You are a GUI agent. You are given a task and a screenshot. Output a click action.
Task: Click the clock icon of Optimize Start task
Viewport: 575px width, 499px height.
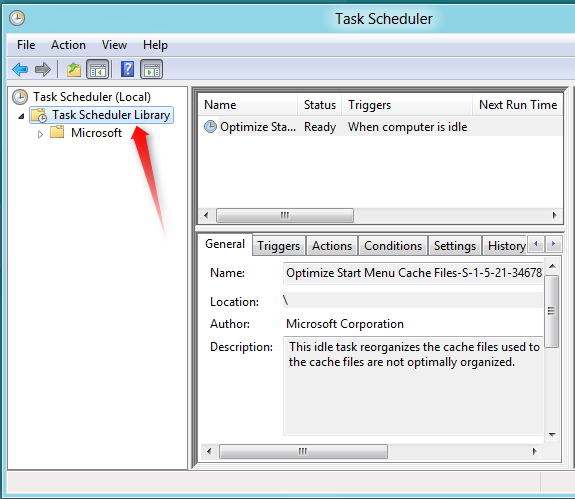(210, 127)
